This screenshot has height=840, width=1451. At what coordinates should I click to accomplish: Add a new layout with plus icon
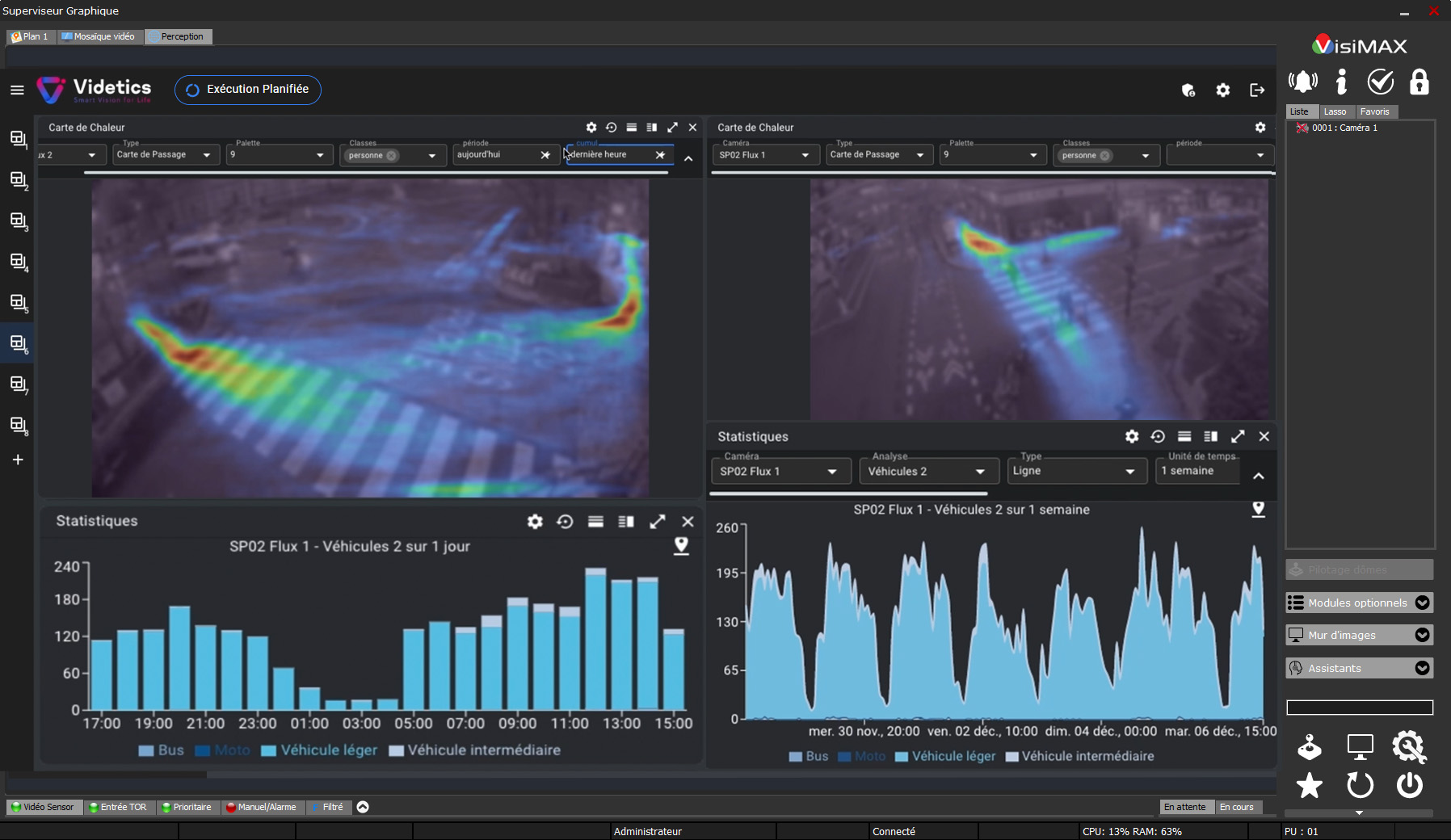coord(18,460)
